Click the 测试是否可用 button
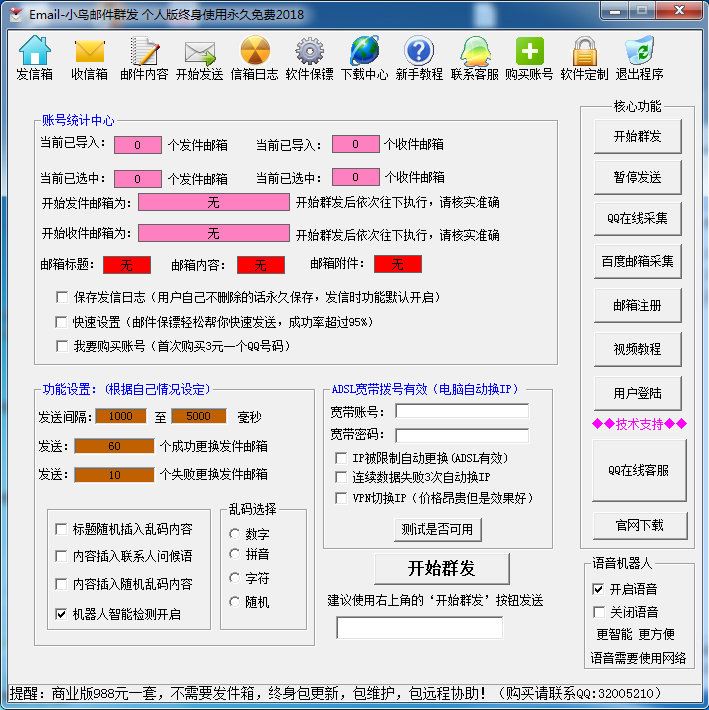Viewport: 709px width, 710px height. (x=437, y=528)
